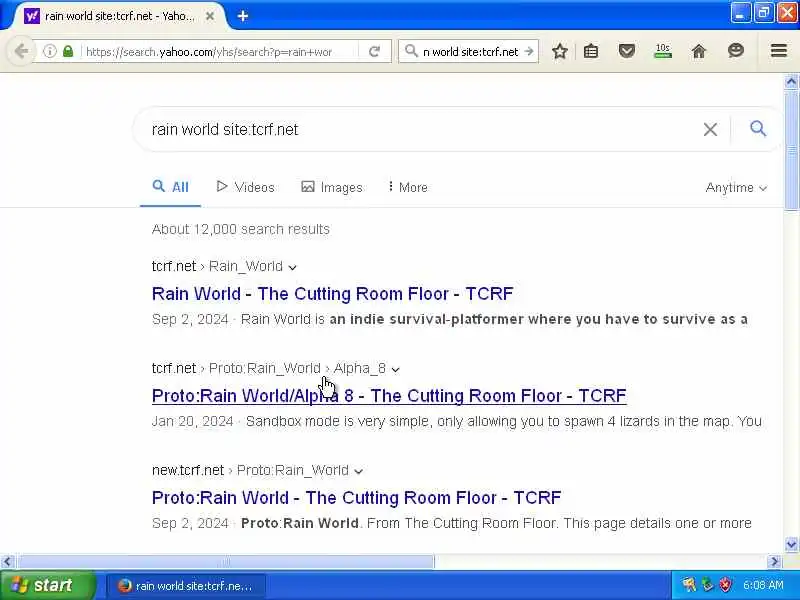Viewport: 800px width, 600px height.
Task: Click the first tray icon left of the clock
Action: [x=689, y=585]
